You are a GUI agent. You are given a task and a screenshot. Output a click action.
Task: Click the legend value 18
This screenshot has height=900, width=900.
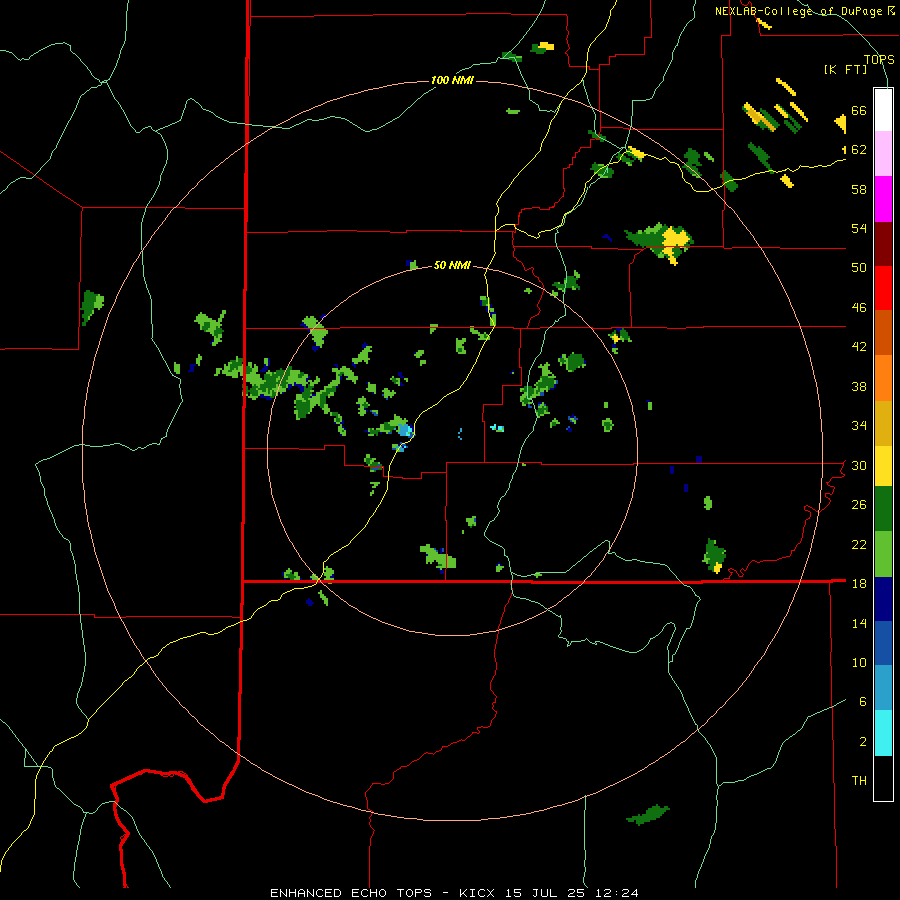coord(859,584)
